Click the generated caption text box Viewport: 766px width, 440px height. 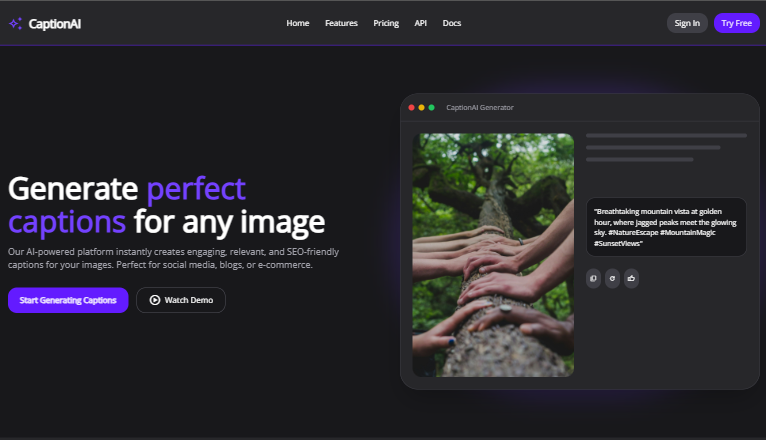click(x=666, y=227)
